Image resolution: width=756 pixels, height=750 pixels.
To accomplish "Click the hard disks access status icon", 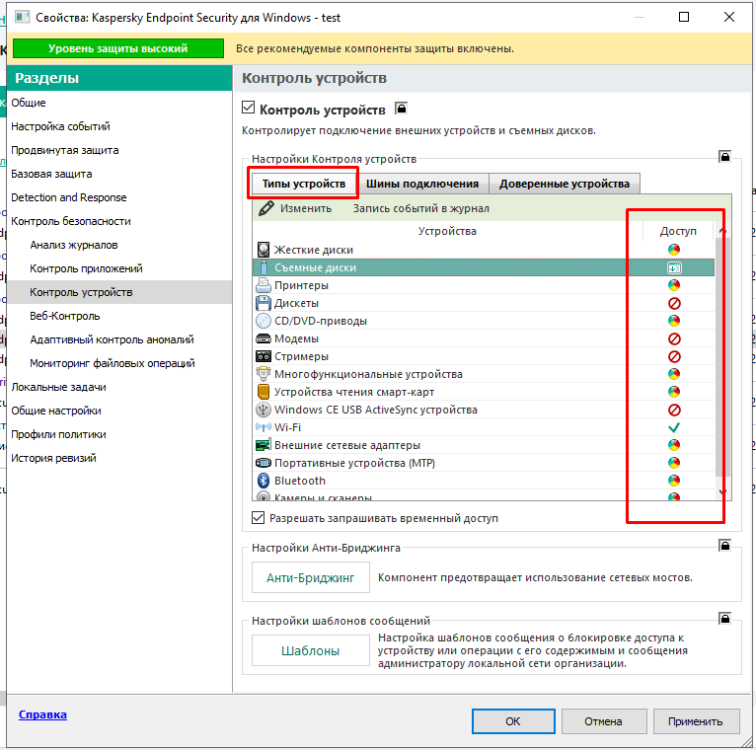I will (674, 250).
